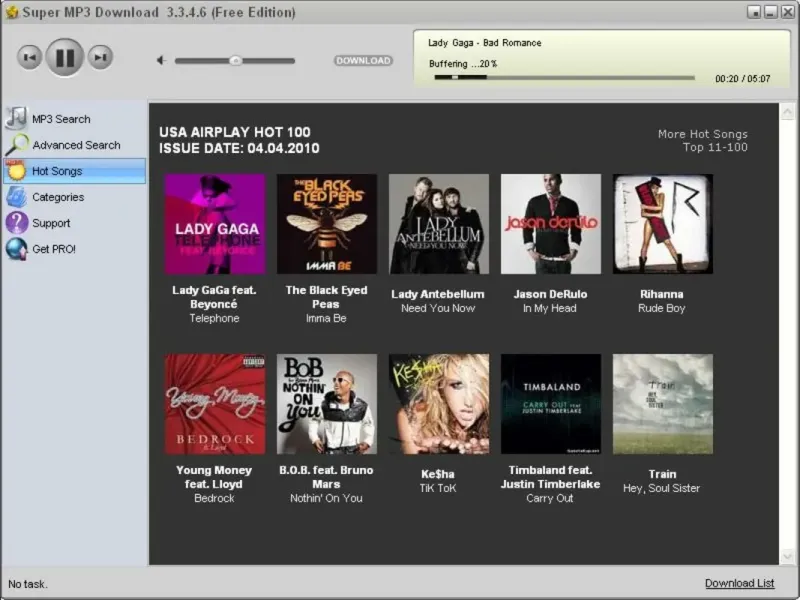The height and width of the screenshot is (600, 800).
Task: Select Jason DeRulo album cover
Action: point(551,224)
